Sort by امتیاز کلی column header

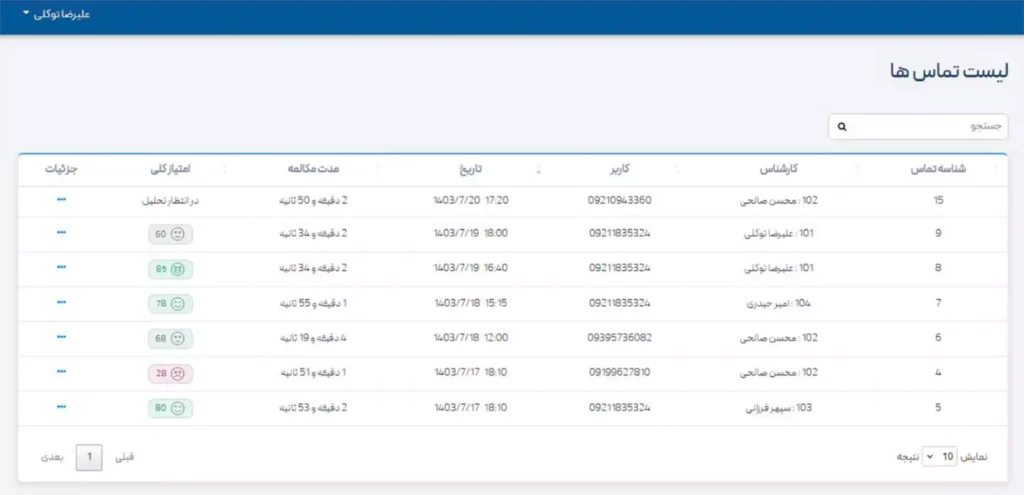pos(171,169)
